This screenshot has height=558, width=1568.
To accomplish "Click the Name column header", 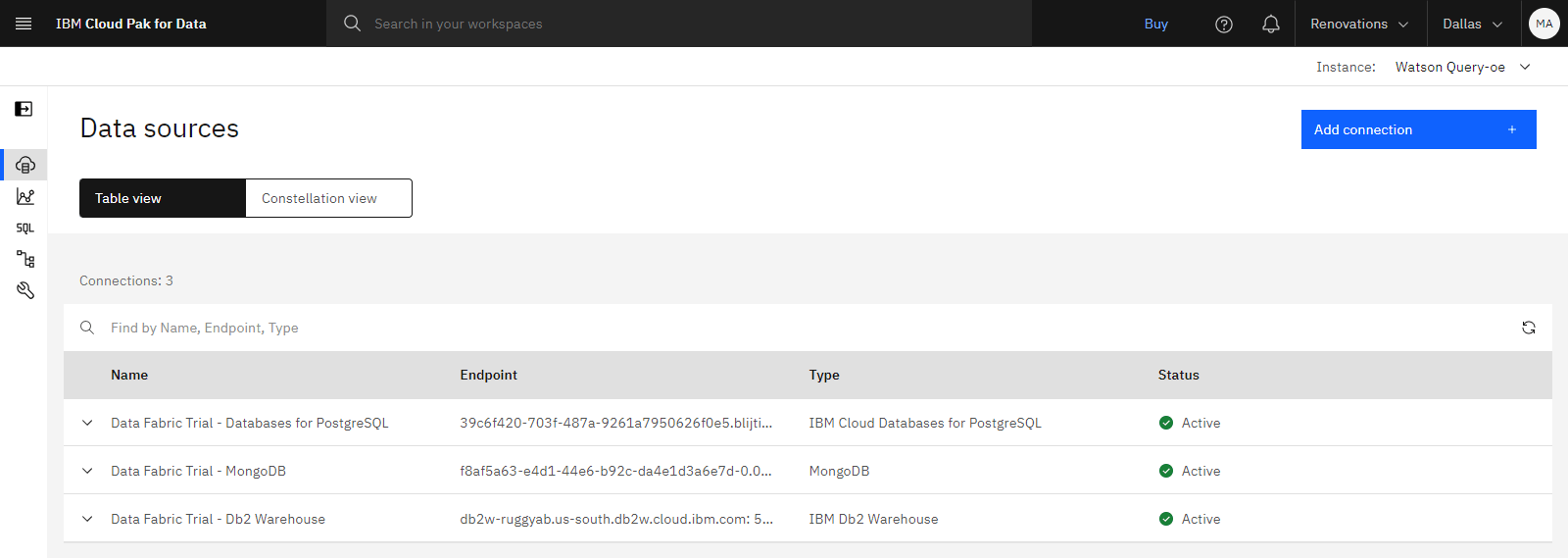I will click(x=129, y=375).
